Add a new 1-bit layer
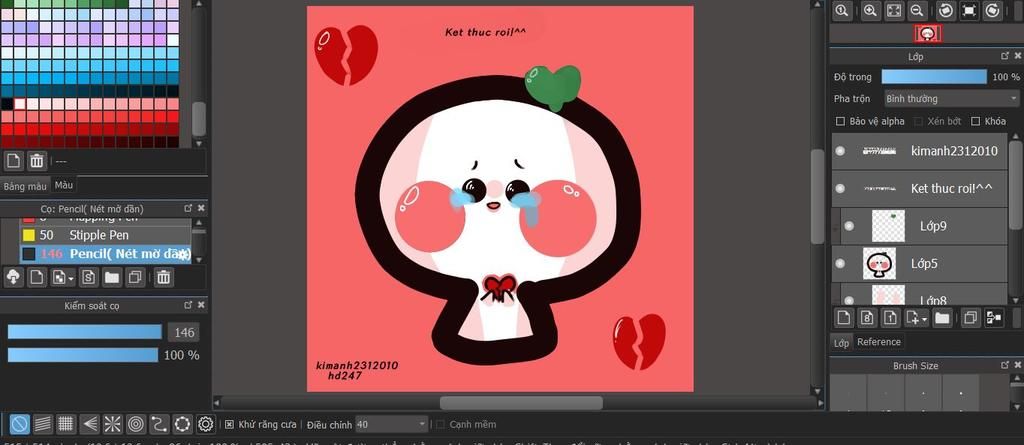The width and height of the screenshot is (1024, 445). tap(891, 318)
